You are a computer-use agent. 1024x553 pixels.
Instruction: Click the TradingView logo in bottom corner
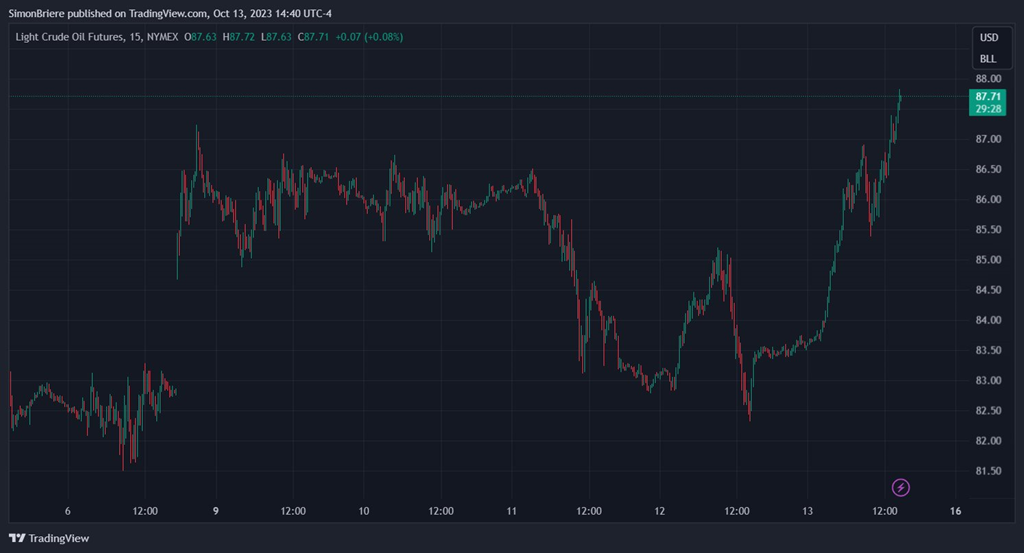point(49,538)
